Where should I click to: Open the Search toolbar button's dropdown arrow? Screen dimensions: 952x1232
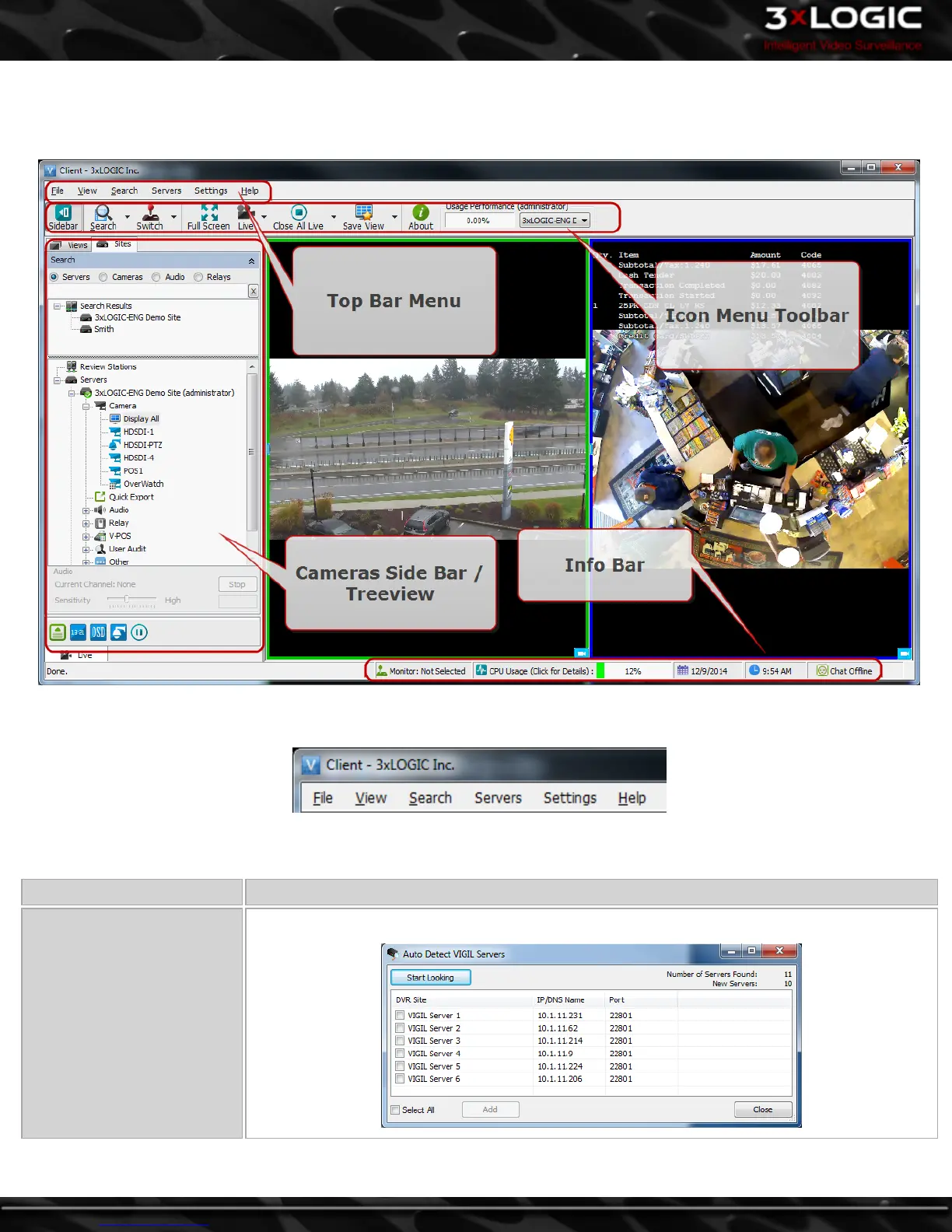128,217
